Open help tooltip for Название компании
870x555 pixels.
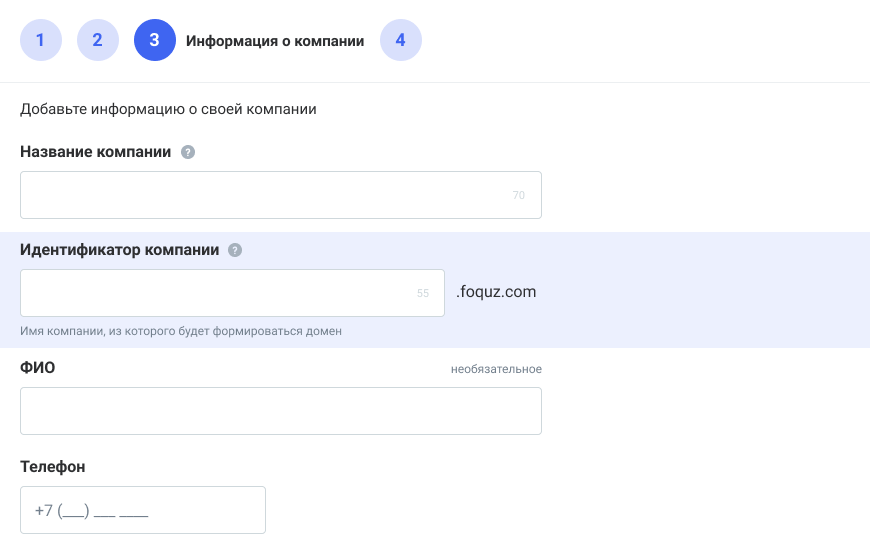coord(187,153)
